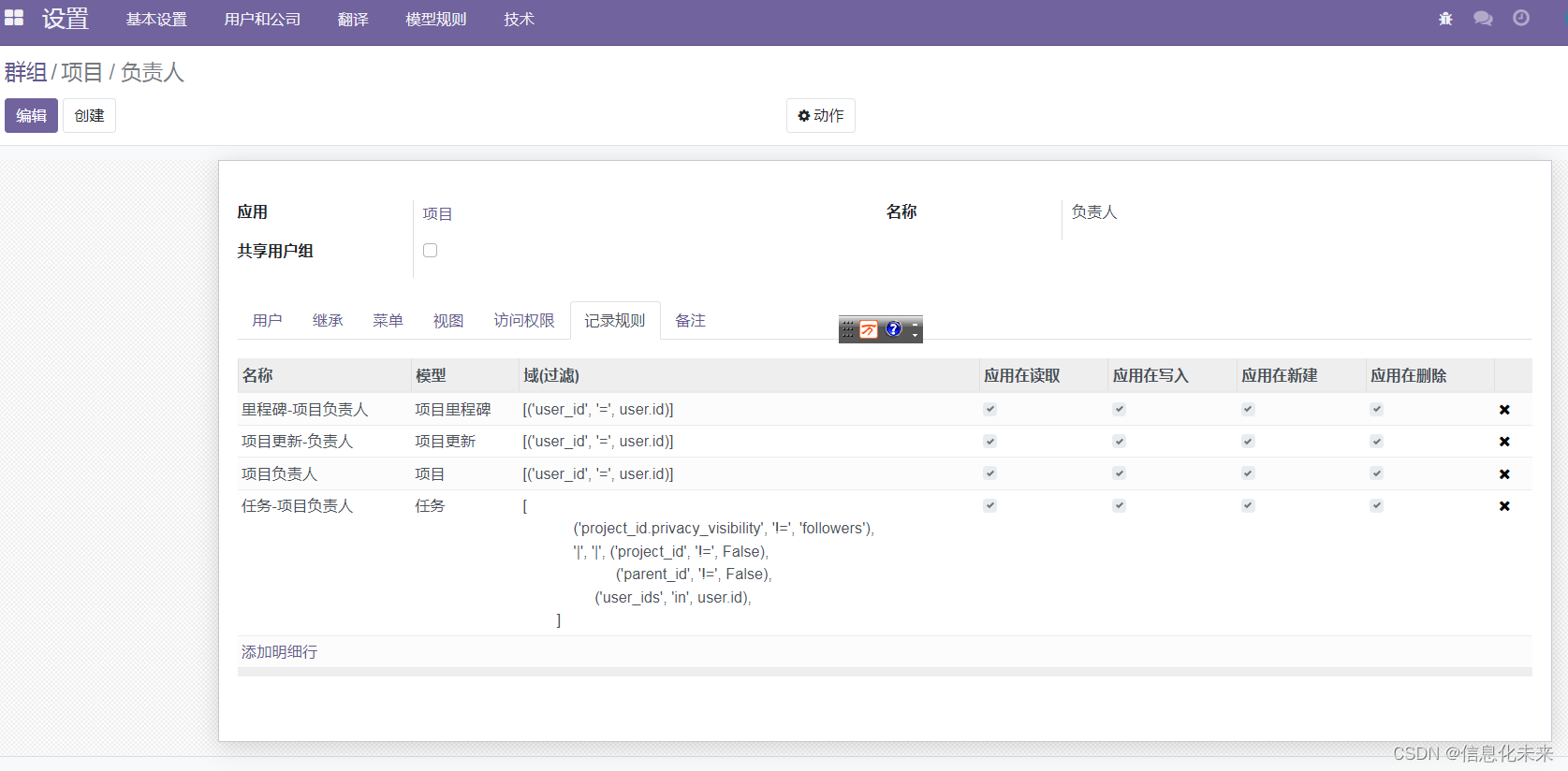Switch to the 继承 tab
This screenshot has height=771, width=1568.
click(x=328, y=321)
